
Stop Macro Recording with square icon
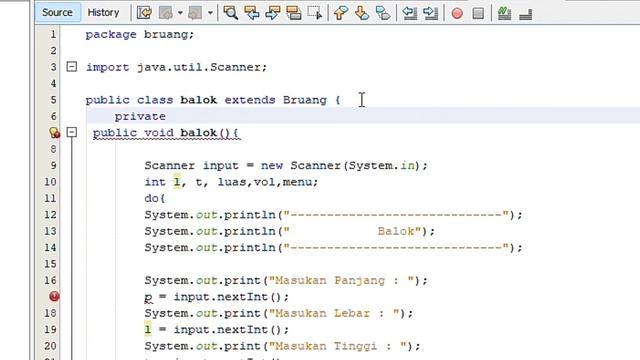pos(478,13)
